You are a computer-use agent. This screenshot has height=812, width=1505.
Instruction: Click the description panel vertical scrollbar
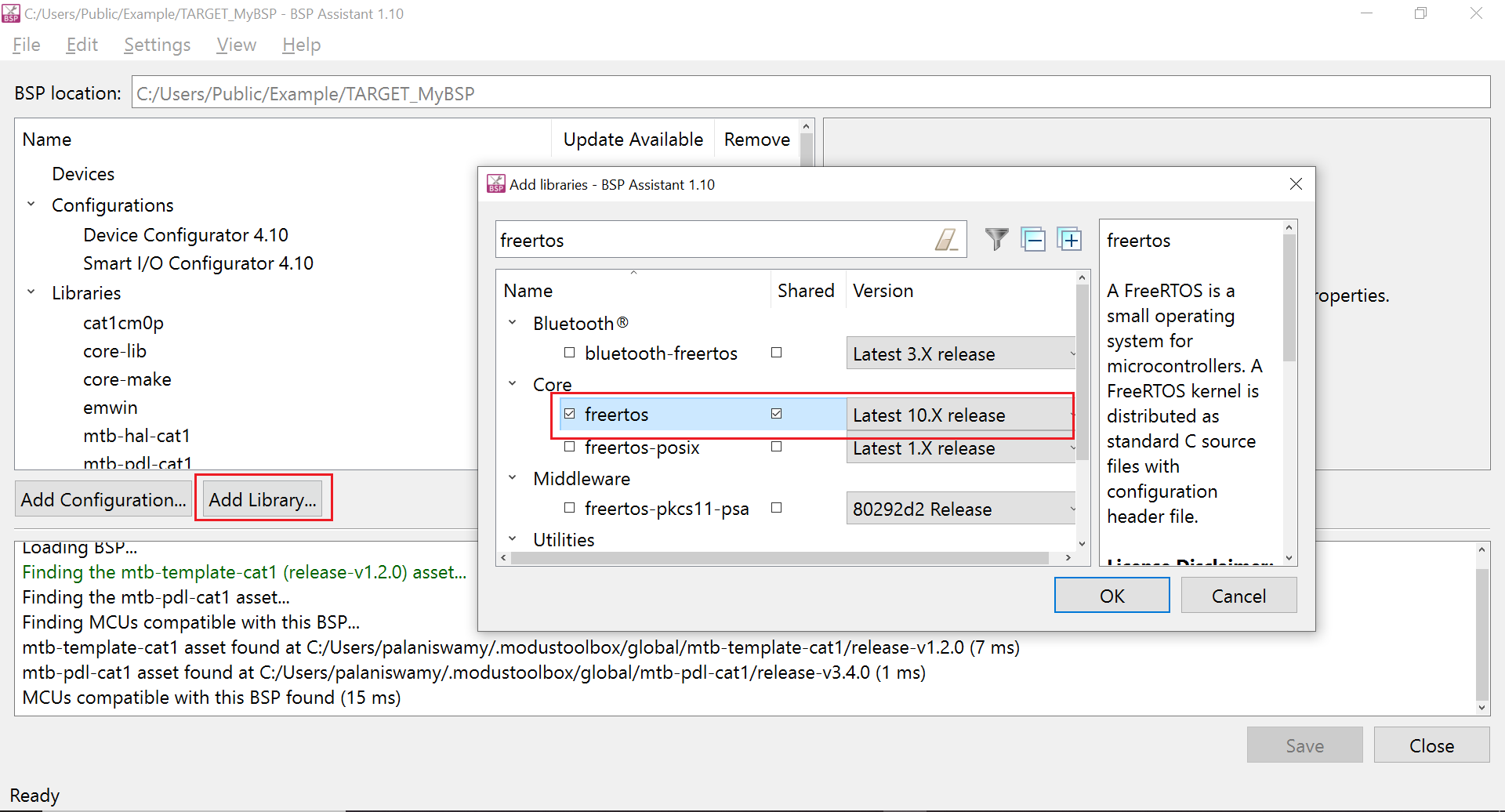(x=1289, y=298)
